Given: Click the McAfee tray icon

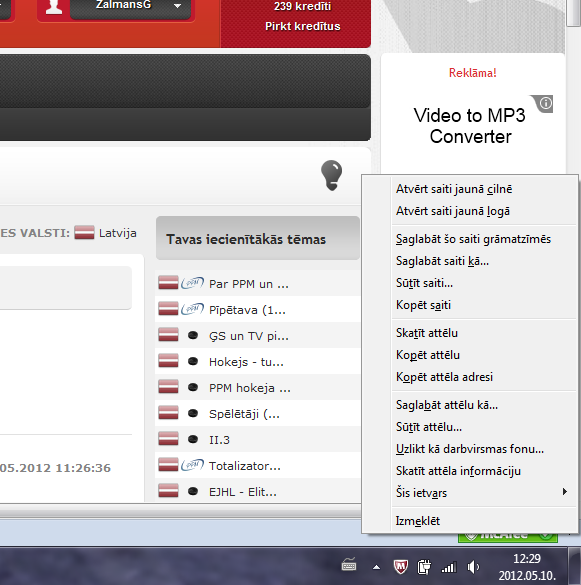Looking at the screenshot, I should [x=400, y=567].
